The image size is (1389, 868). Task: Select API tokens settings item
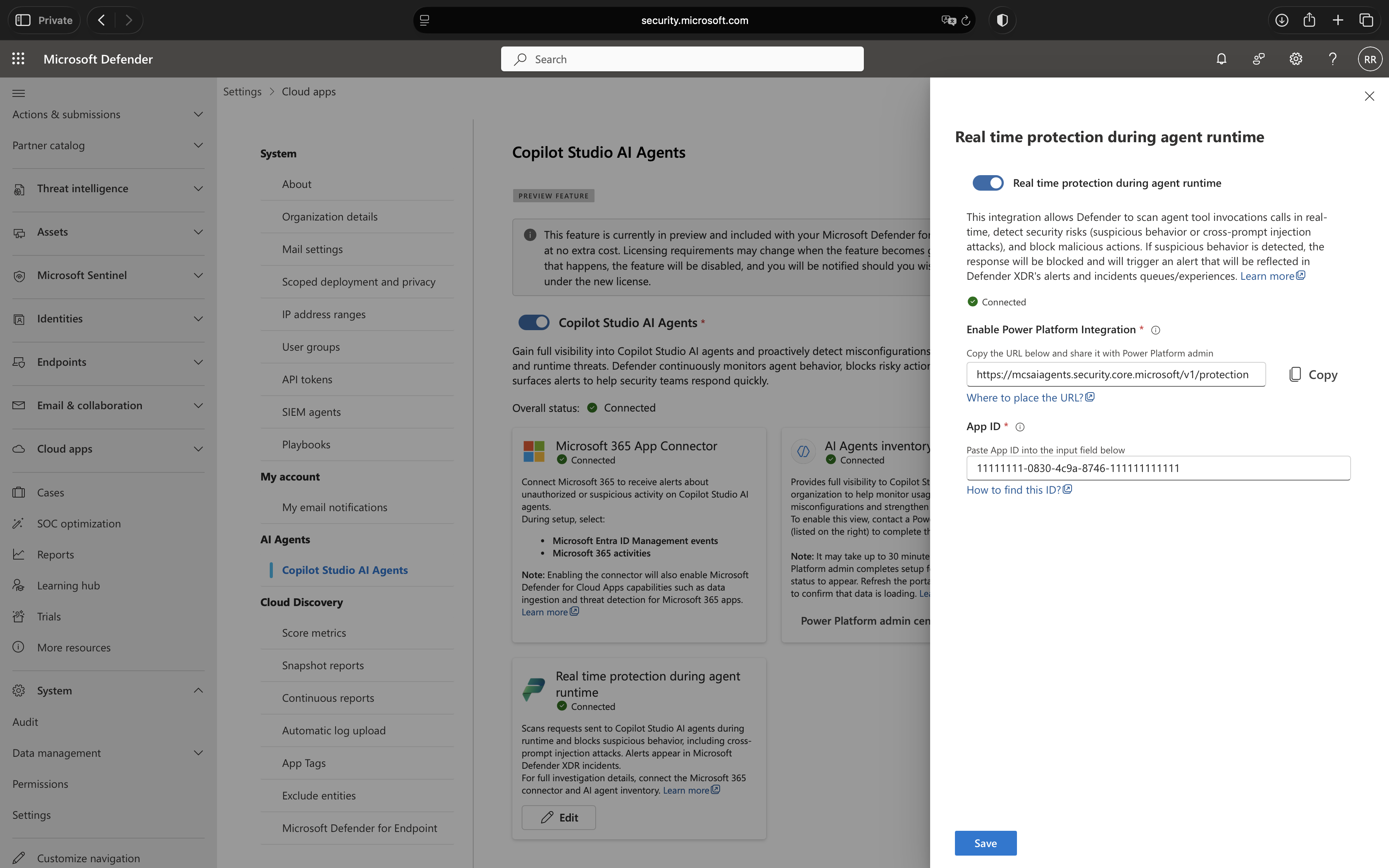307,379
